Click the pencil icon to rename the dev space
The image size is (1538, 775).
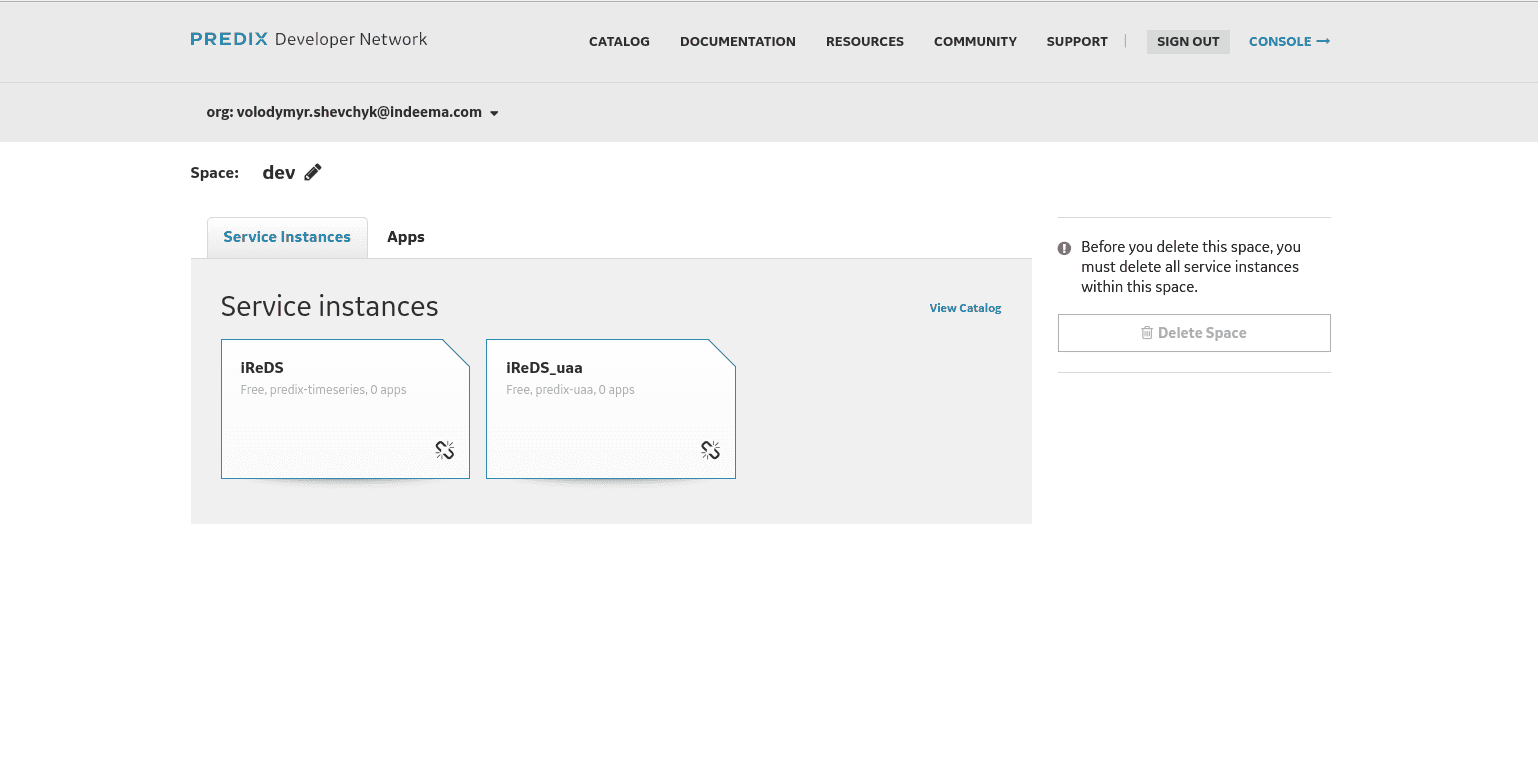313,171
